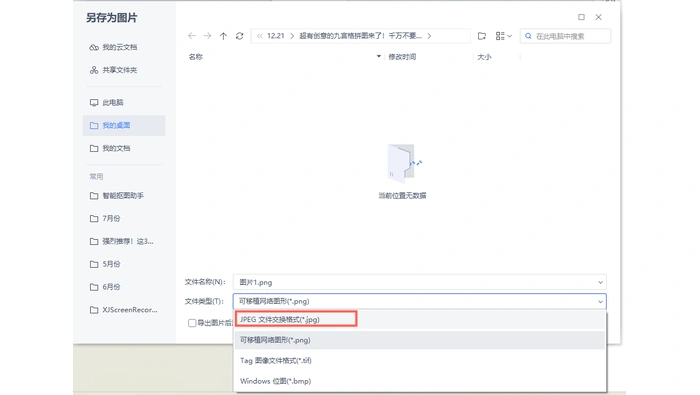Click the sort arrow beside 名称 column
Image resolution: width=700 pixels, height=395 pixels.
coord(379,56)
